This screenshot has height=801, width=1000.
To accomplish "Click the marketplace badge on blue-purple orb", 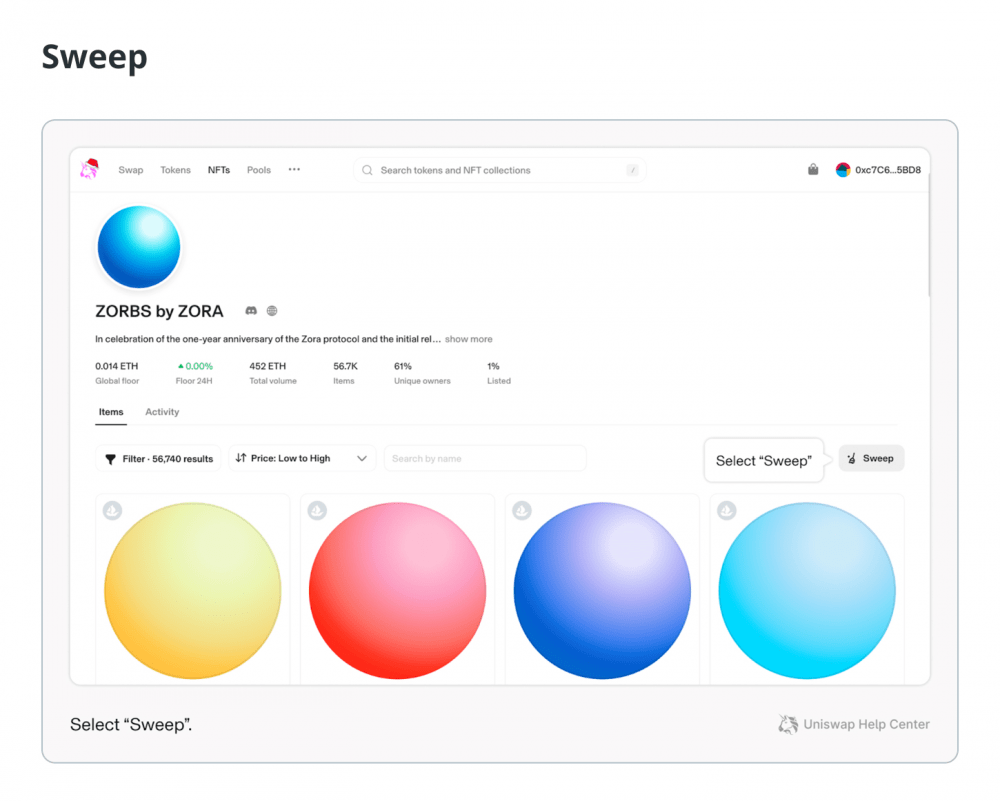I will point(522,510).
